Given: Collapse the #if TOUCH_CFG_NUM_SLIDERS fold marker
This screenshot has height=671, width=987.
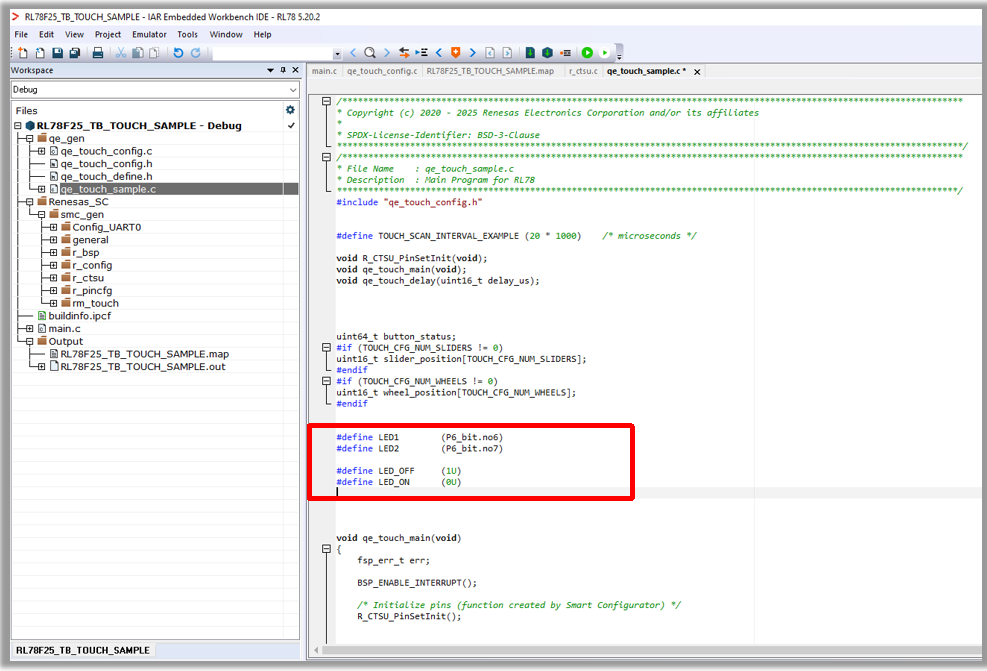Looking at the screenshot, I should [326, 348].
